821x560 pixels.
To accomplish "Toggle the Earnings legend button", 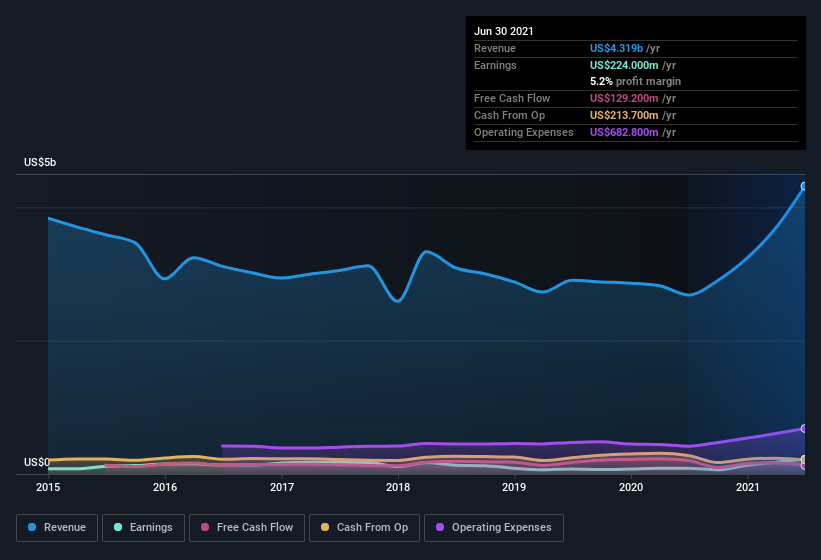I will [143, 528].
